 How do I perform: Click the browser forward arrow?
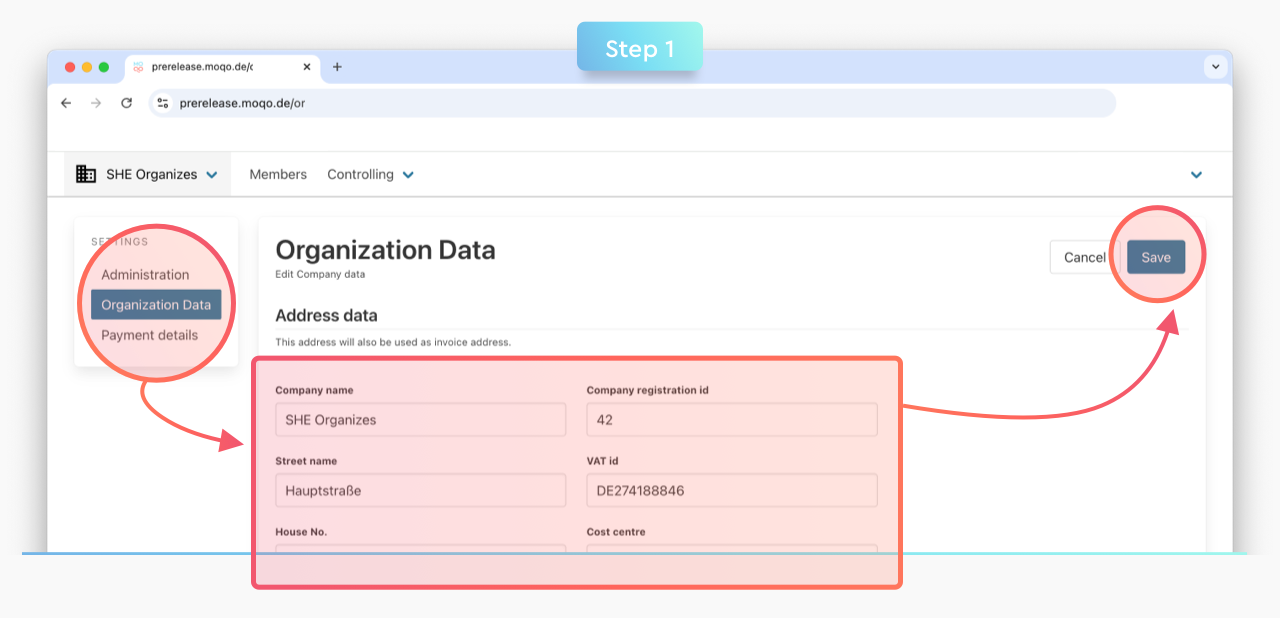point(96,103)
